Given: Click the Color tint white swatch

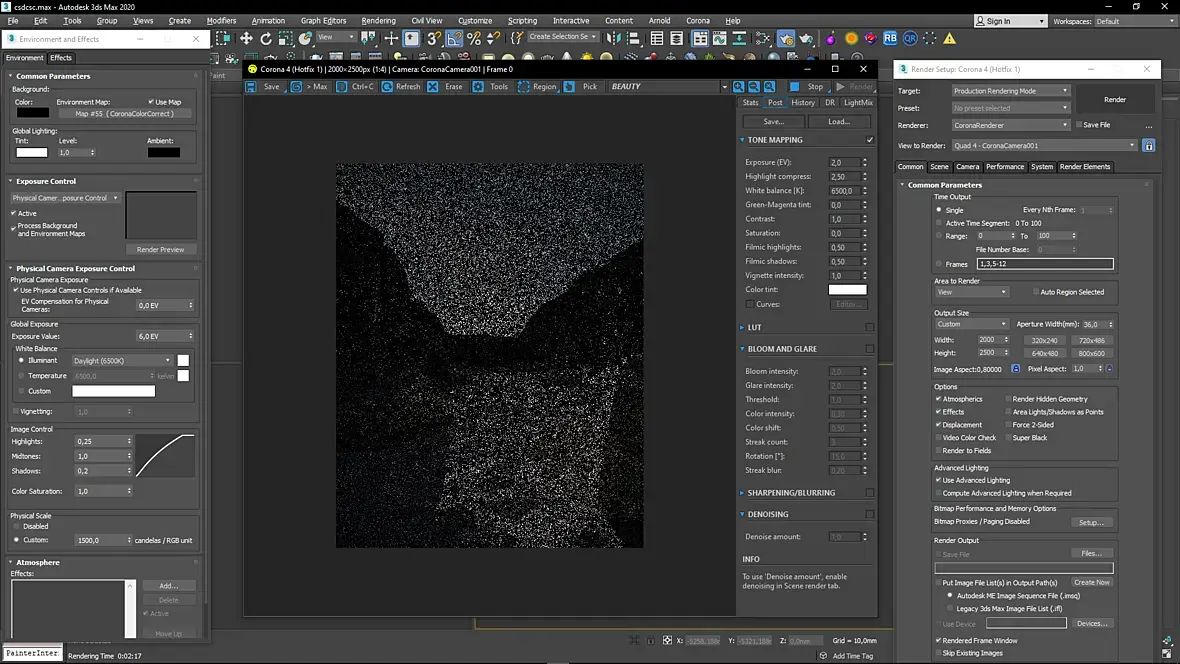Looking at the screenshot, I should click(847, 290).
